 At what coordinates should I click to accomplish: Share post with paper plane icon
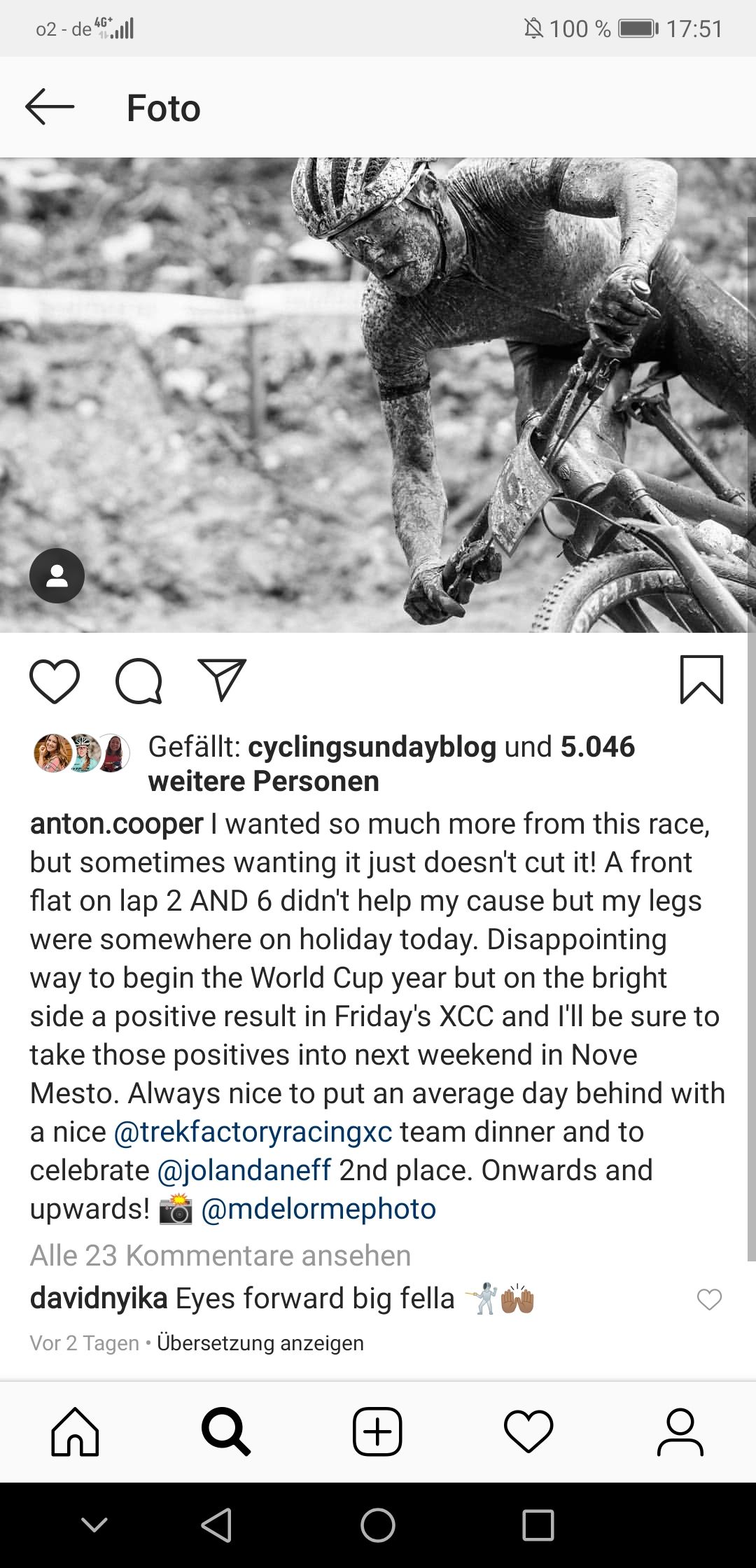[222, 680]
